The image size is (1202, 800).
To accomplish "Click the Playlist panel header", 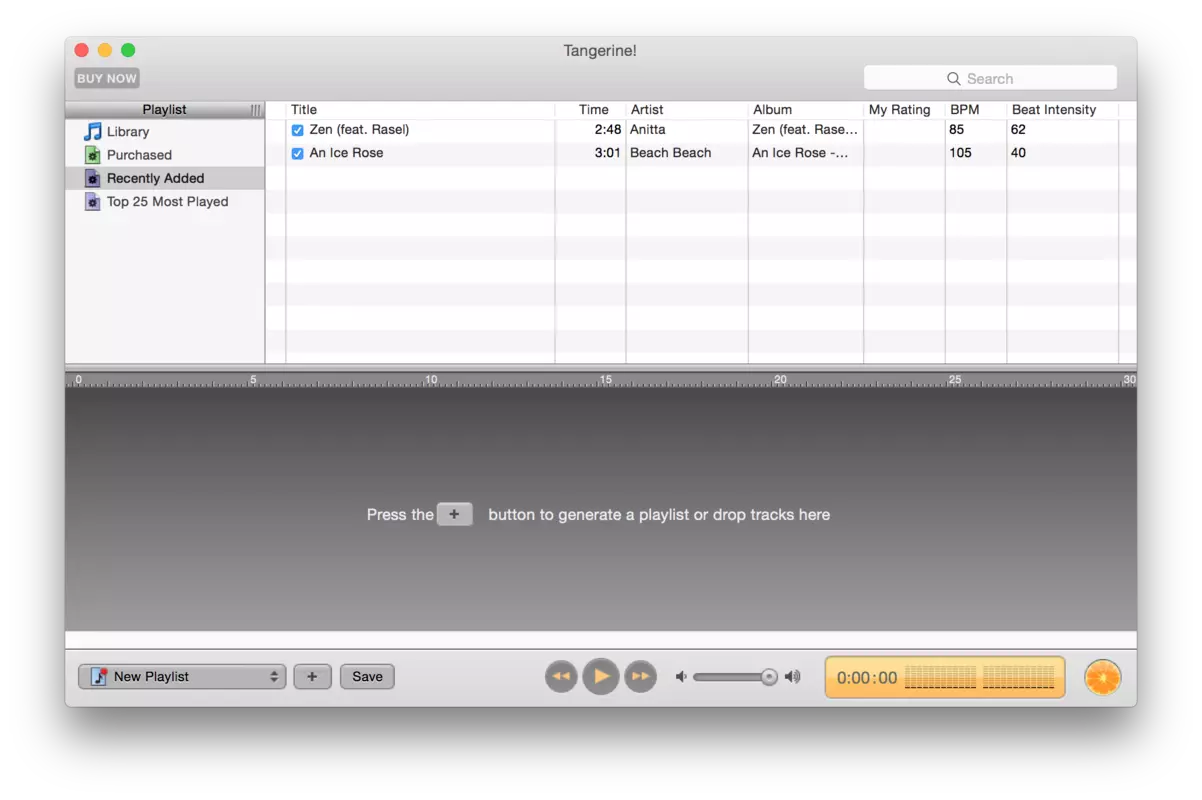I will [165, 110].
